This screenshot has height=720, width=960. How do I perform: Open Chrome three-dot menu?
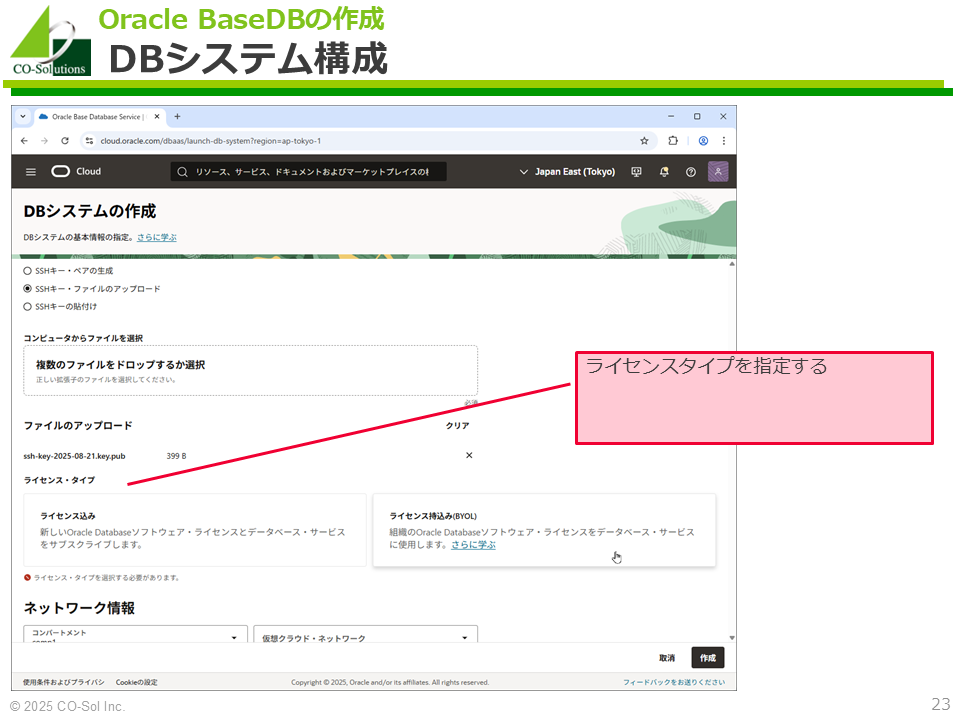pos(724,141)
